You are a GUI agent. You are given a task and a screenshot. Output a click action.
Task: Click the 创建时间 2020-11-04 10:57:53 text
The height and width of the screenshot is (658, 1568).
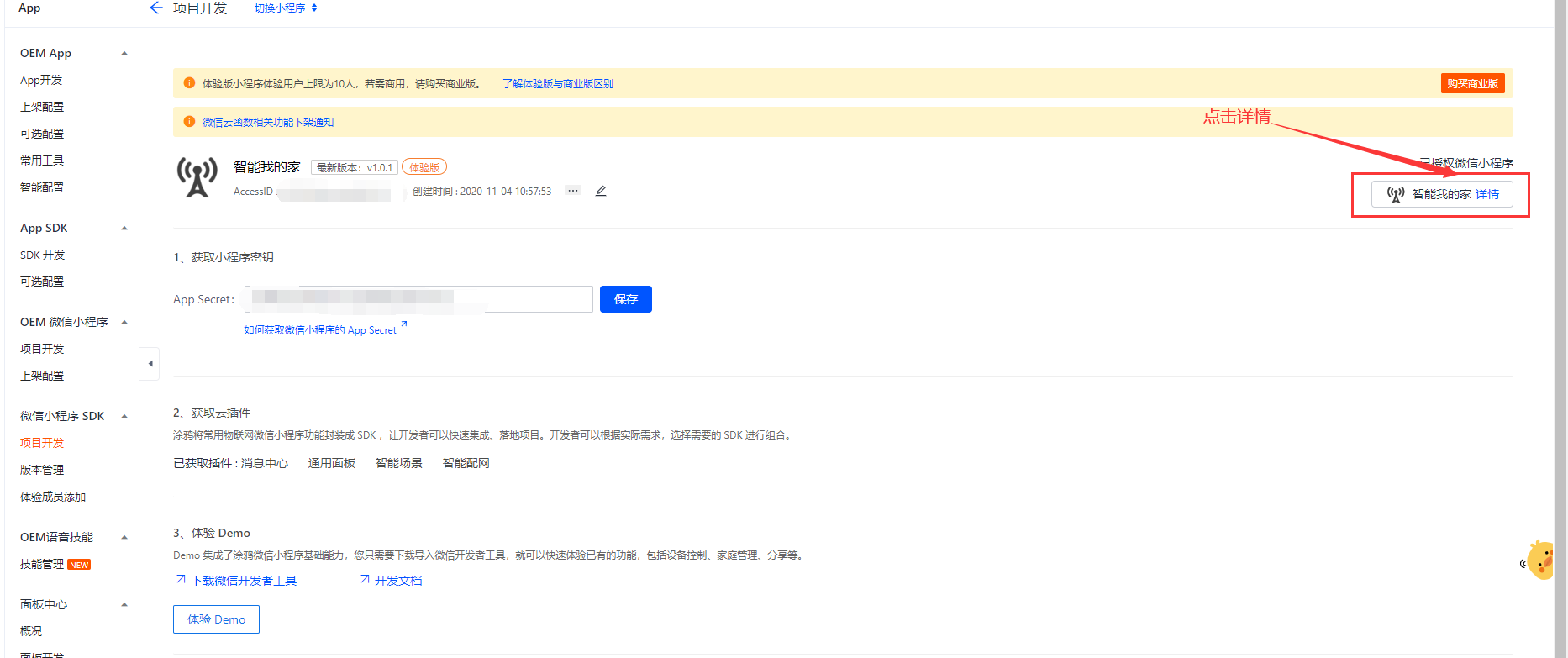point(481,192)
